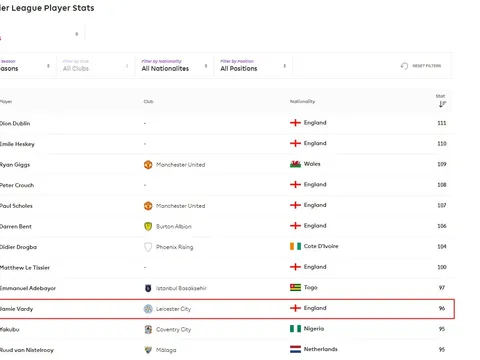Click the Leicester City crest icon
The height and width of the screenshot is (360, 480).
[x=148, y=309]
